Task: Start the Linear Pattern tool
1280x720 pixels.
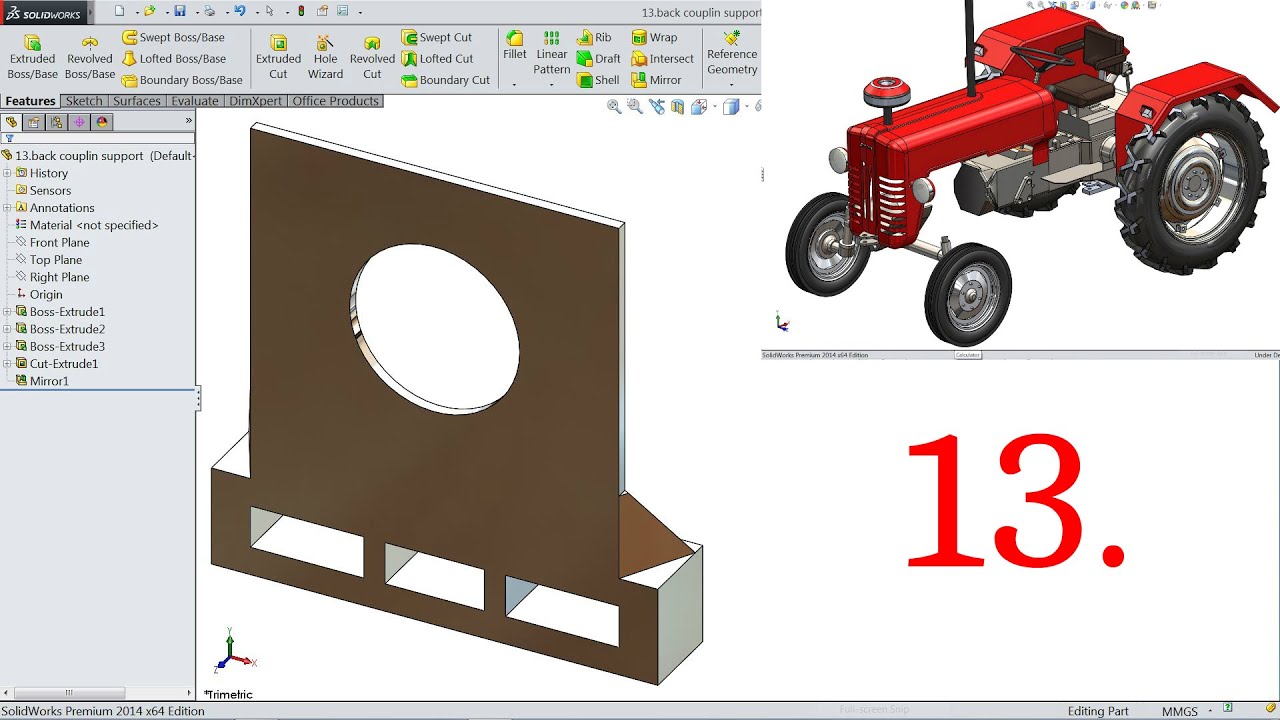Action: coord(551,53)
